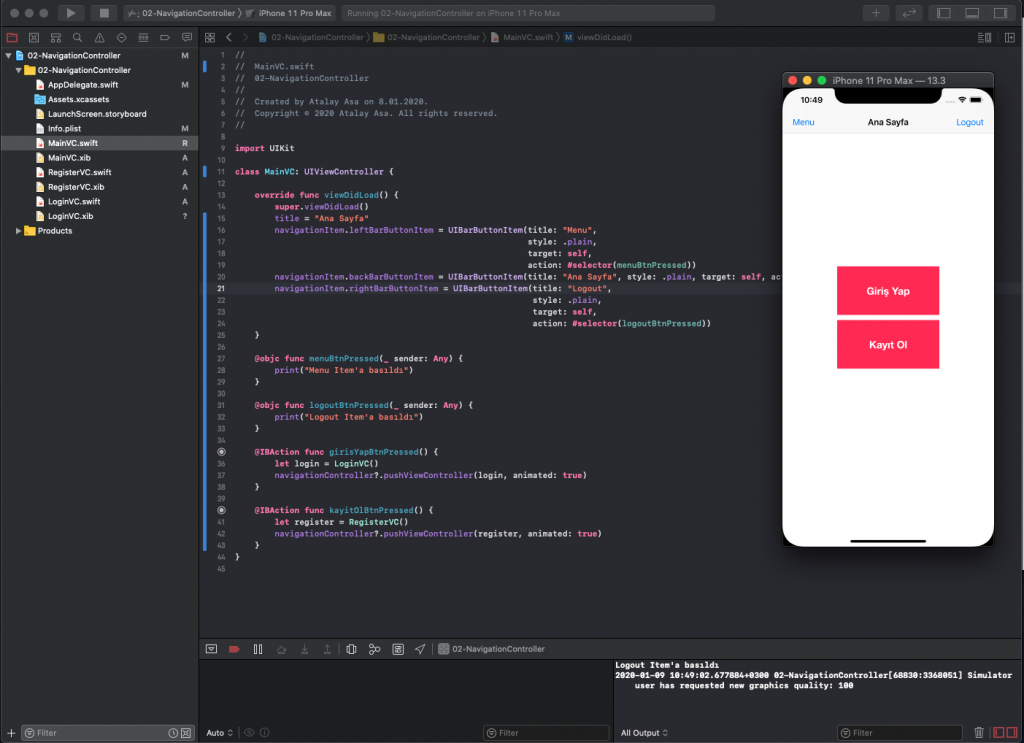The height and width of the screenshot is (743, 1024).
Task: Focus the variables view Filter field
Action: point(546,733)
